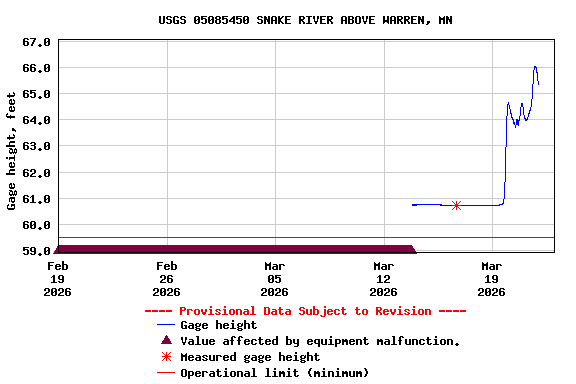Image resolution: width=576 pixels, height=384 pixels.
Task: Click the Feb 26 2026 date label
Action: [x=166, y=279]
